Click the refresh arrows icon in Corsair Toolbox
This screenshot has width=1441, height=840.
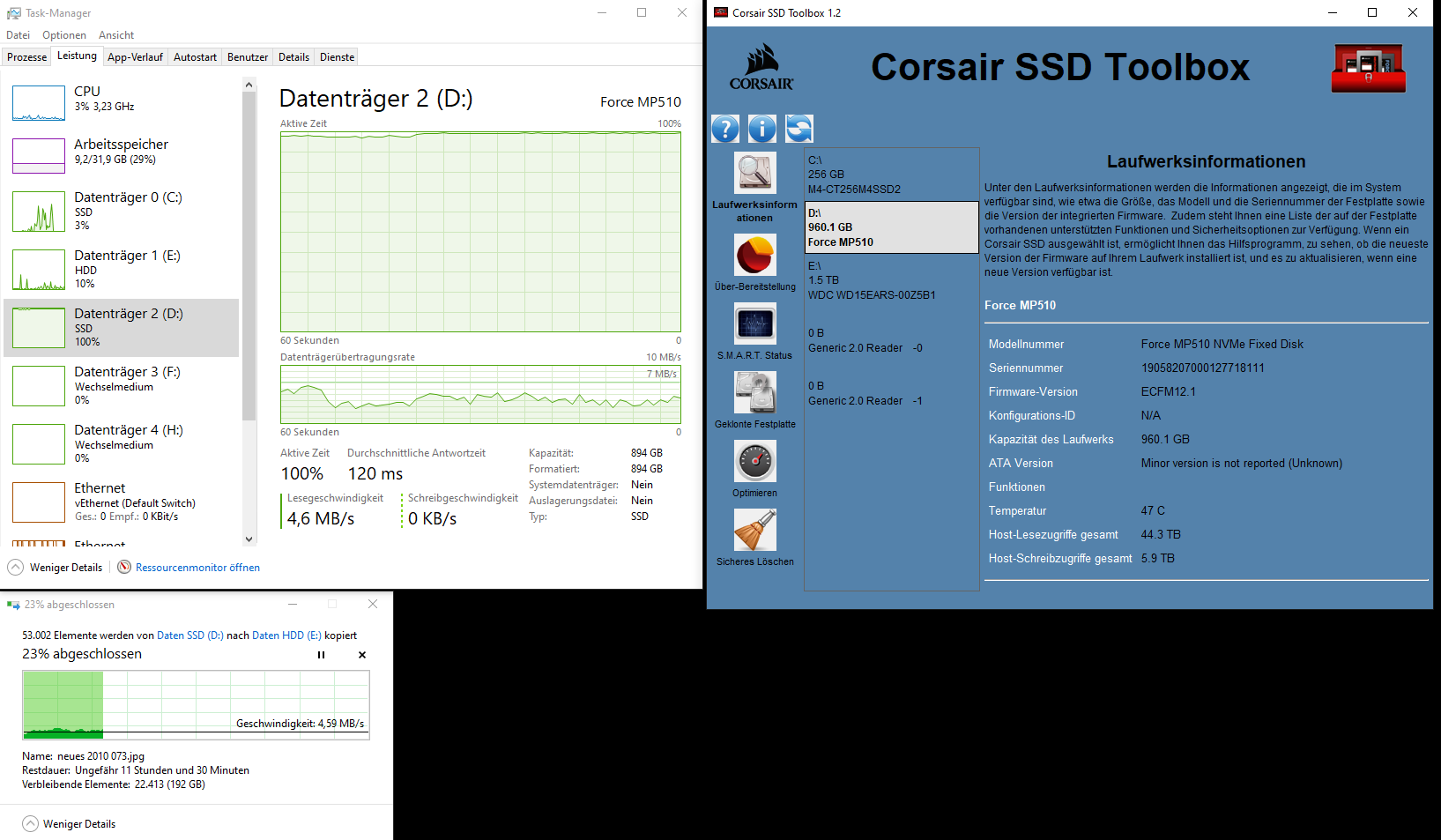point(799,129)
